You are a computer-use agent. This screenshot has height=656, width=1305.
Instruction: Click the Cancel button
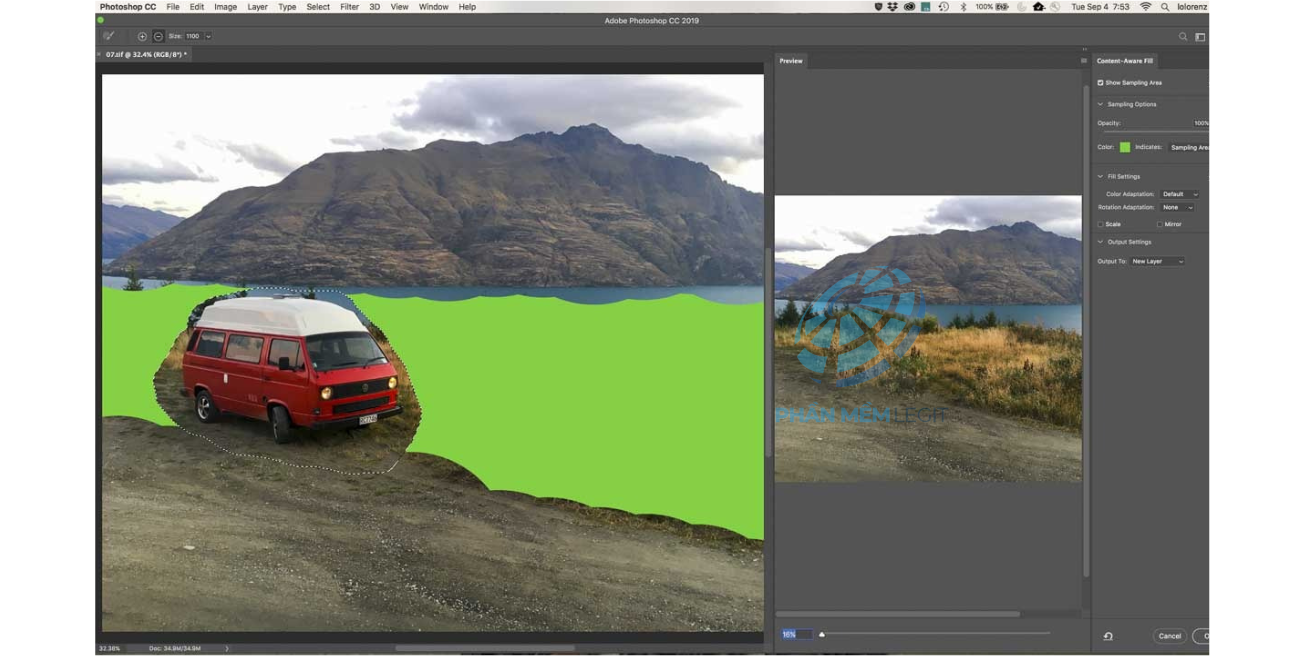point(1169,636)
